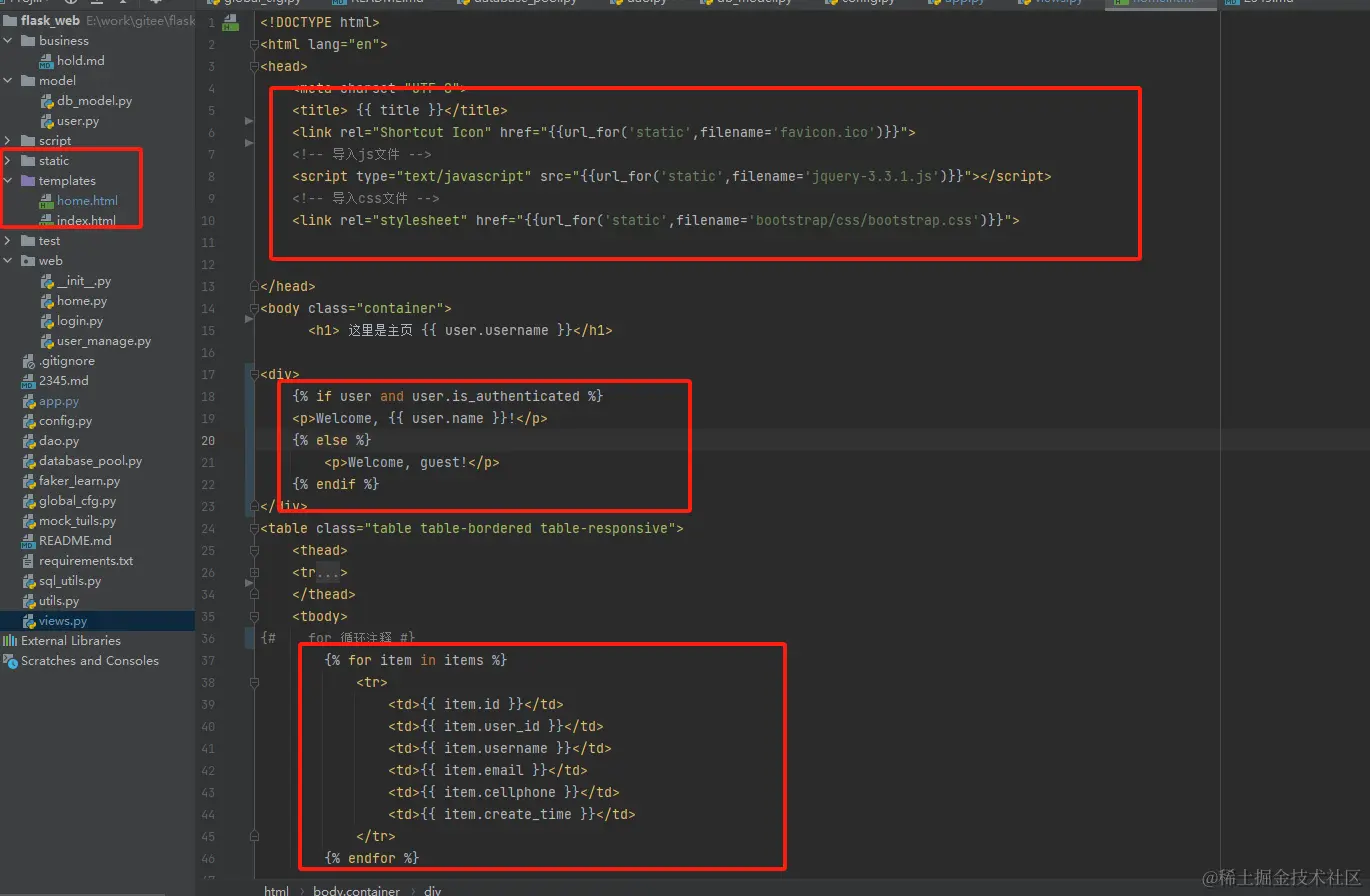Fold the head block on line 3
The width and height of the screenshot is (1370, 896).
pos(254,66)
